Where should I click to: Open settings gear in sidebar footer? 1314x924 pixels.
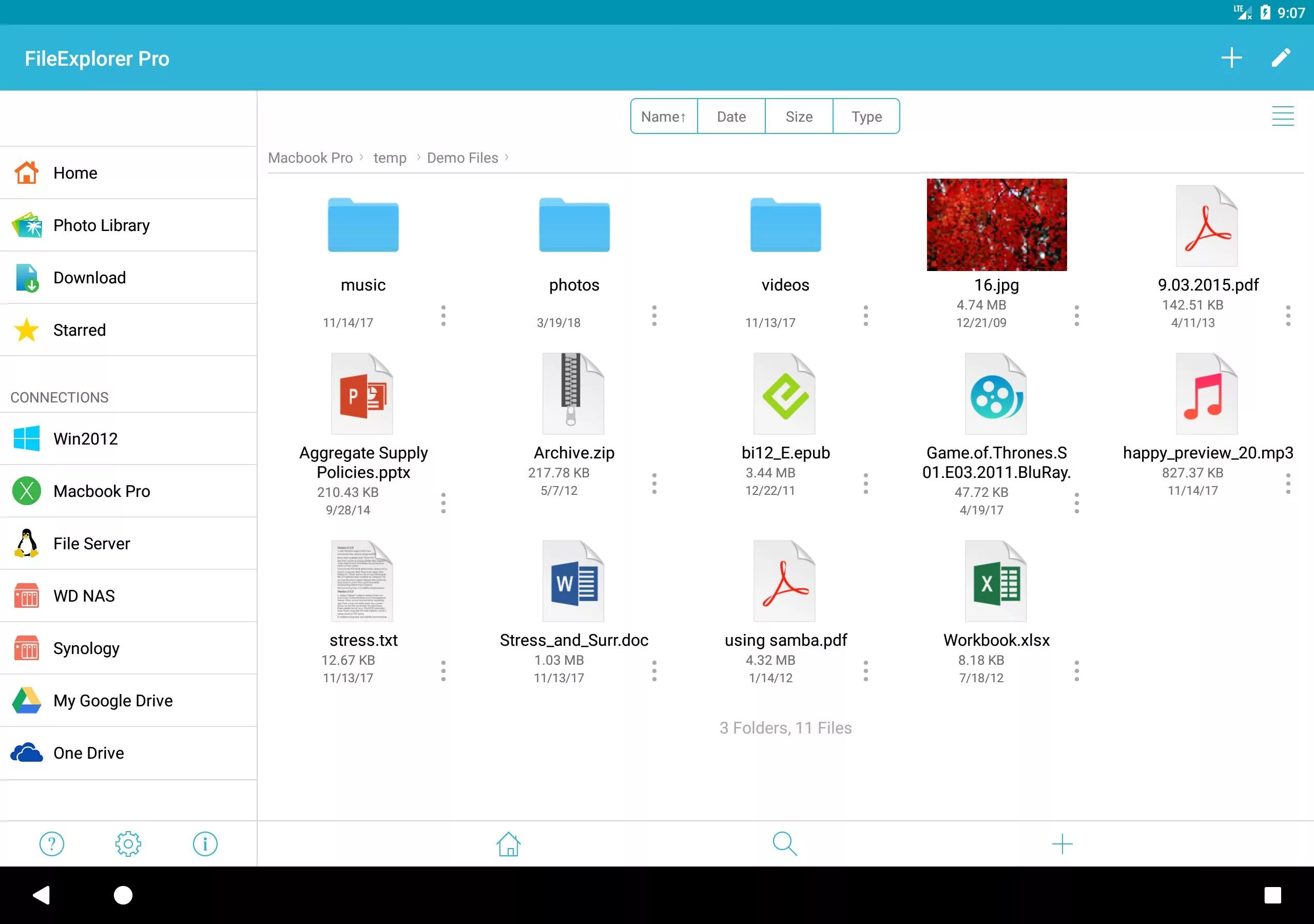[x=128, y=844]
